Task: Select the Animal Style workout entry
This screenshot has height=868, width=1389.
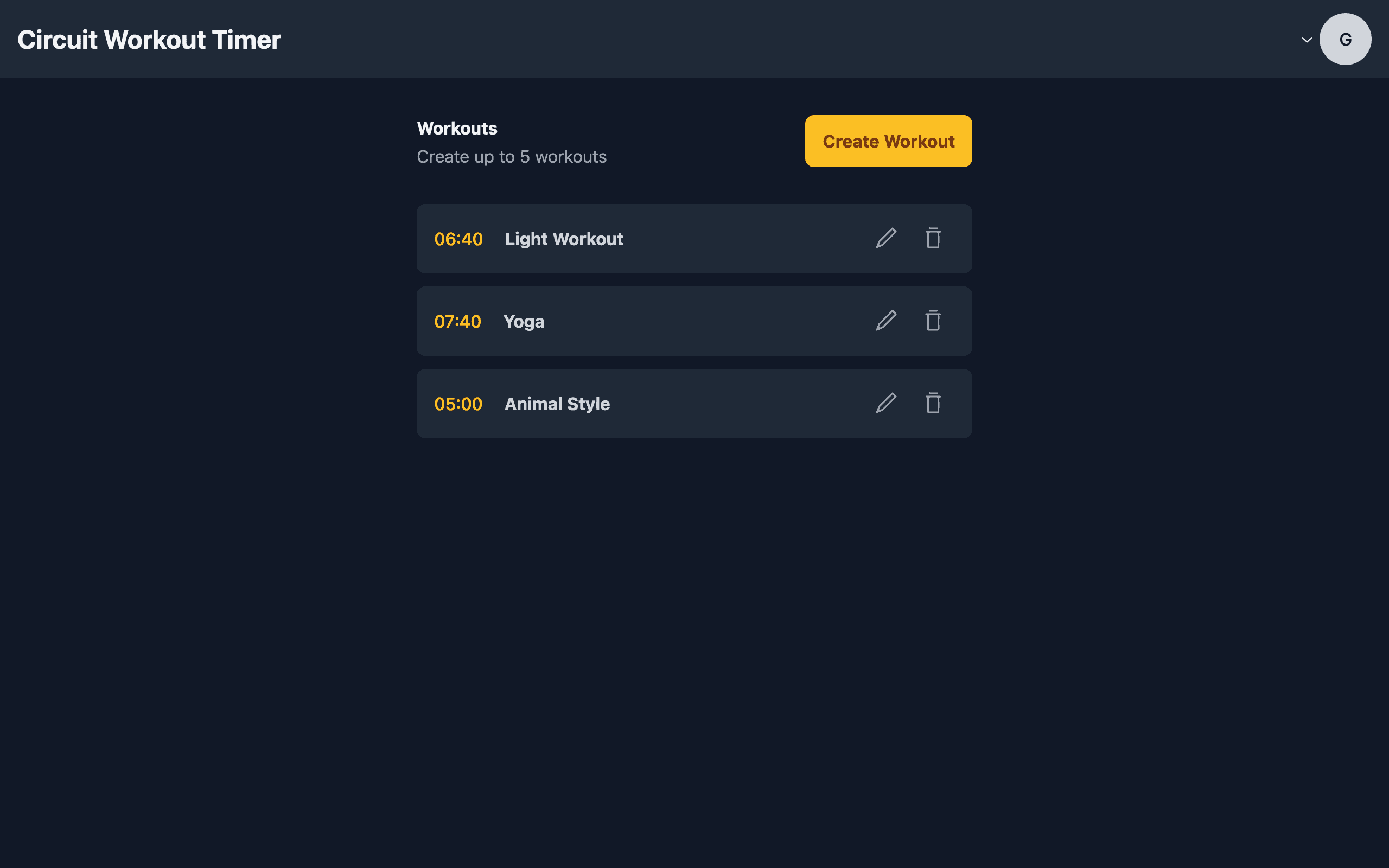Action: (x=694, y=403)
